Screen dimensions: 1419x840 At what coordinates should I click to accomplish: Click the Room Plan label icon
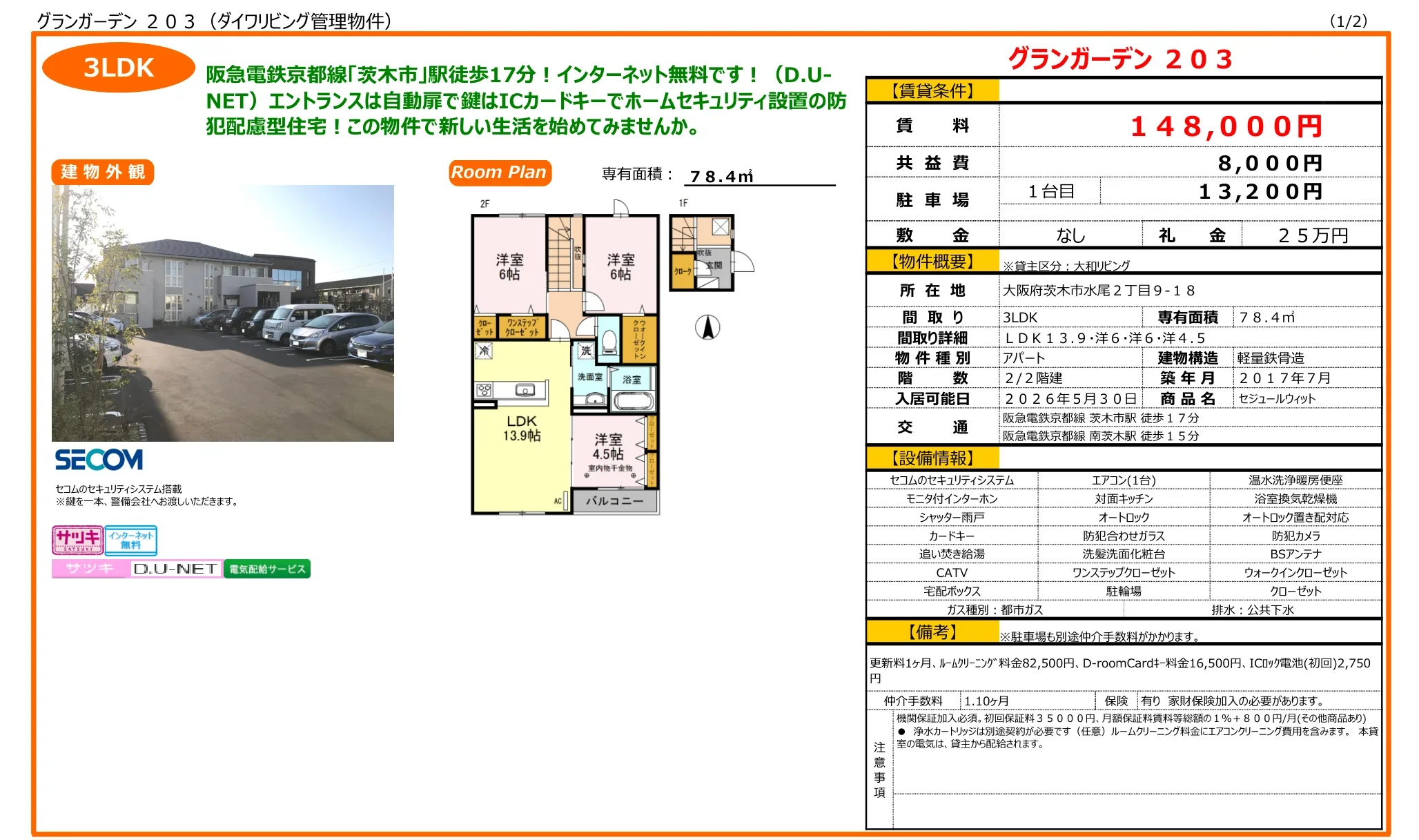pos(499,173)
